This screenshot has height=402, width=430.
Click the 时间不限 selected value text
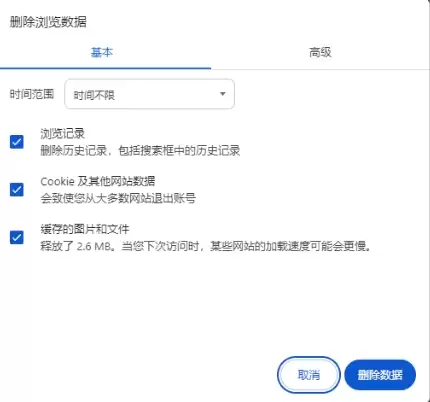coord(94,95)
